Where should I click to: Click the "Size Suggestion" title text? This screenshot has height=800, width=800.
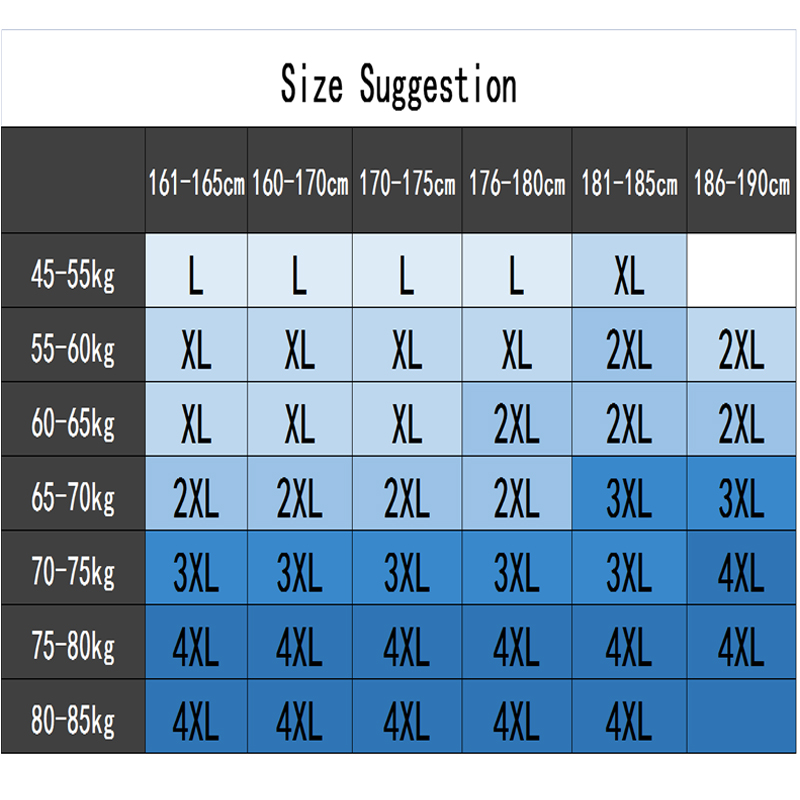(x=398, y=84)
